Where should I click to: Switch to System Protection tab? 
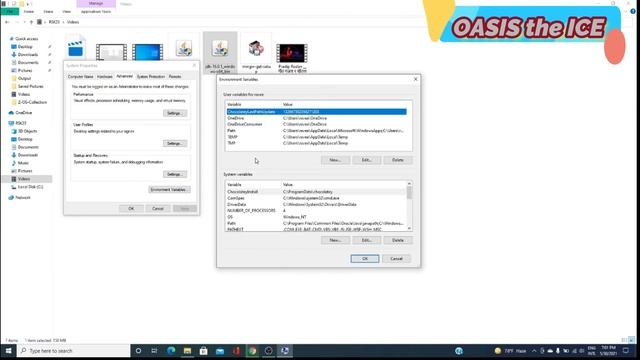click(x=151, y=77)
